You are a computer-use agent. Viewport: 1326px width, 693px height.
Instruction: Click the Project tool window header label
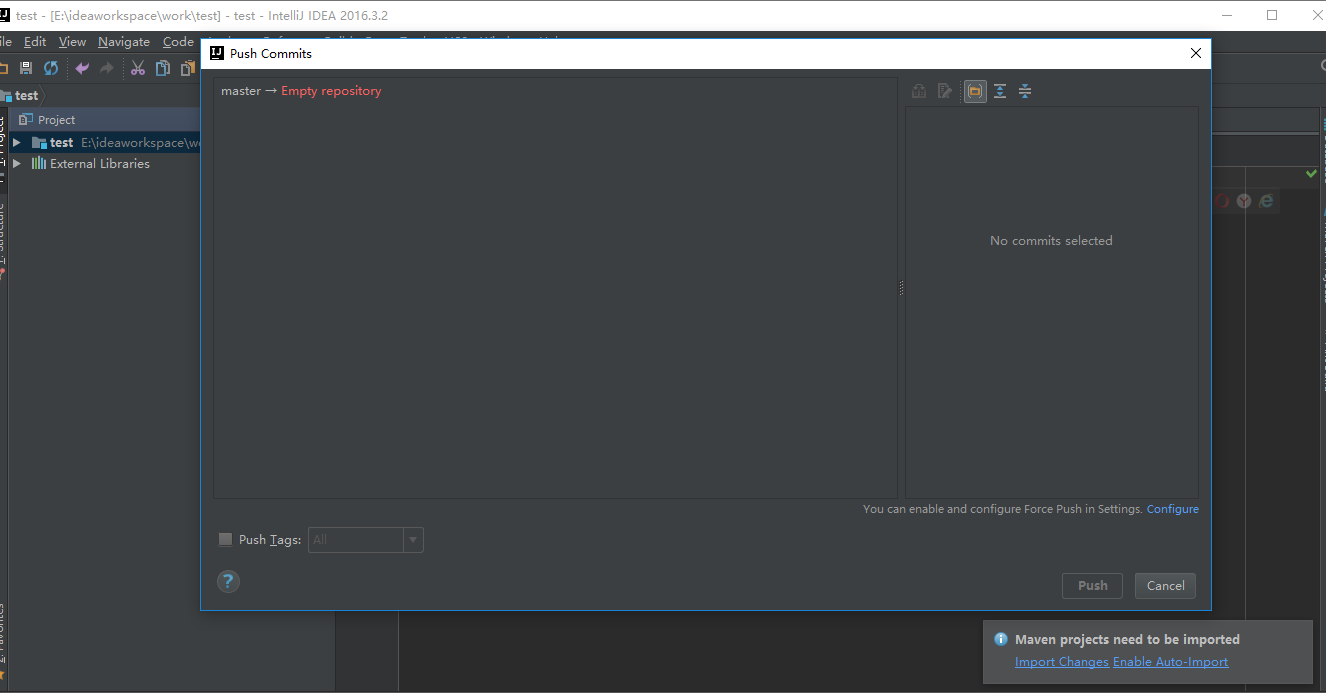pyautogui.click(x=56, y=120)
